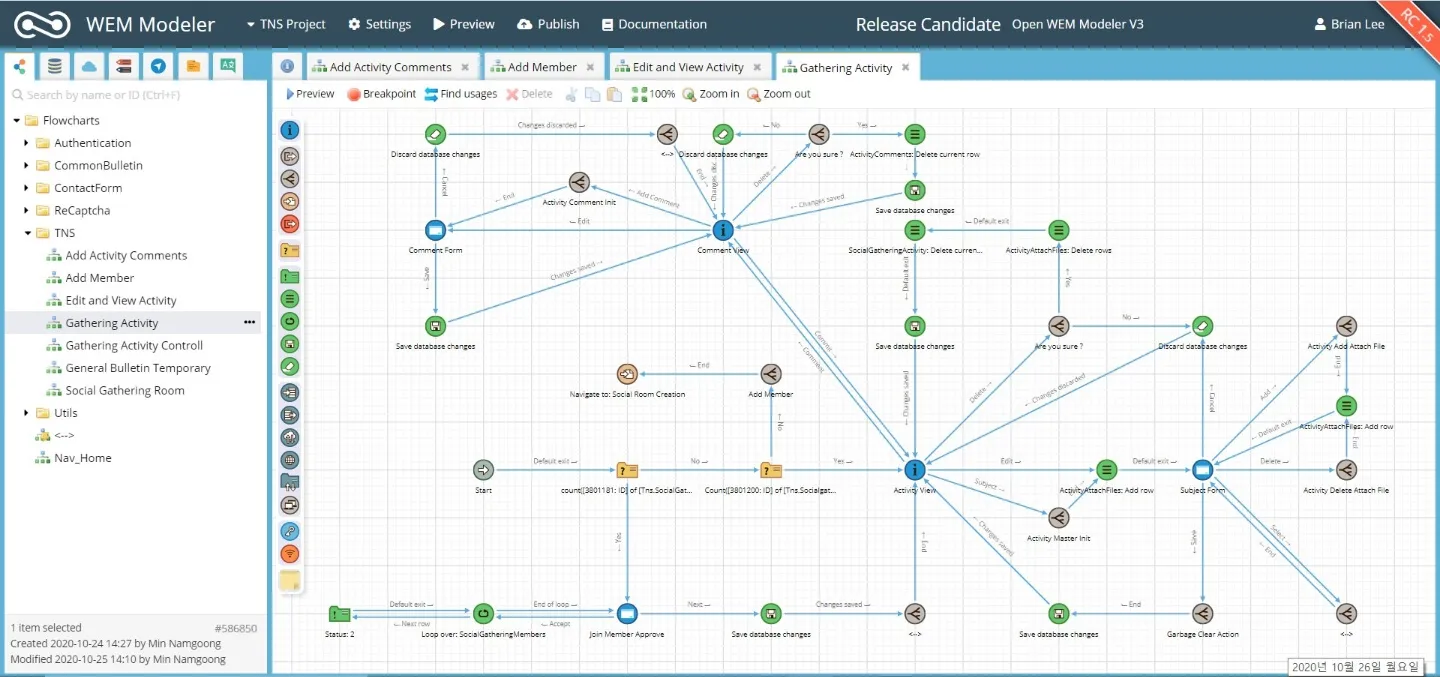Click the cloud icon tab in left panel
The image size is (1440, 677).
pyautogui.click(x=89, y=67)
